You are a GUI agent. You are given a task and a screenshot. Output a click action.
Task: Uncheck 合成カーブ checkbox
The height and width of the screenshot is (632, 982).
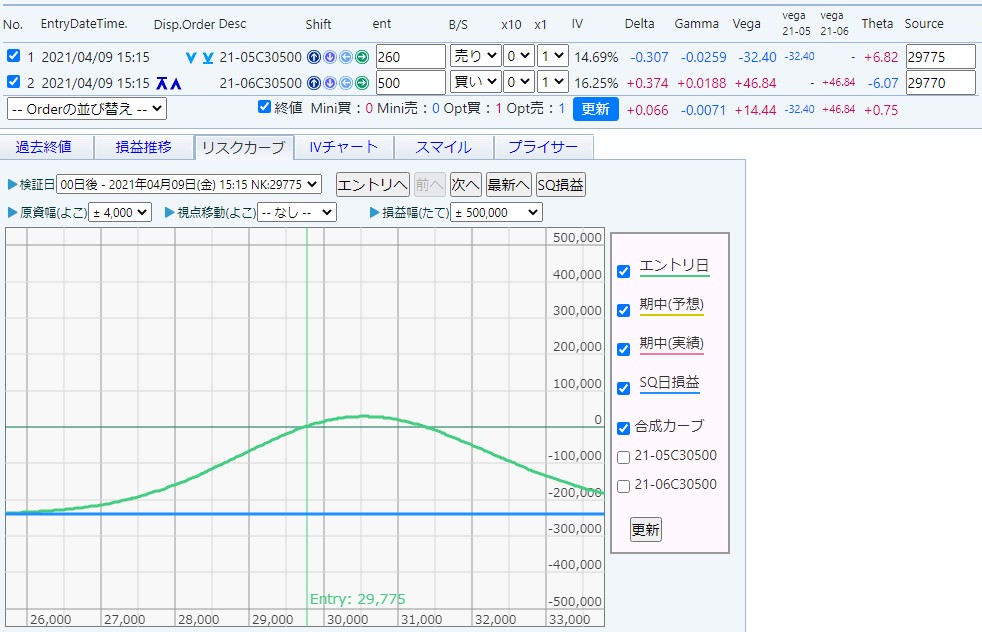tap(623, 428)
